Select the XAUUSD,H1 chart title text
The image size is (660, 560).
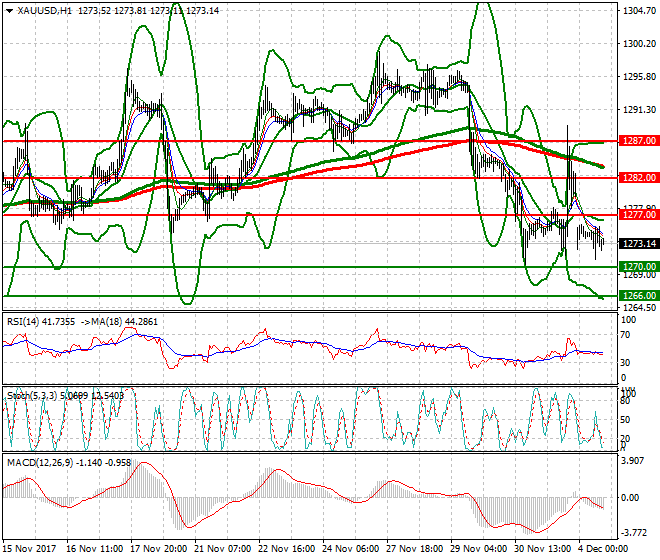click(x=45, y=11)
